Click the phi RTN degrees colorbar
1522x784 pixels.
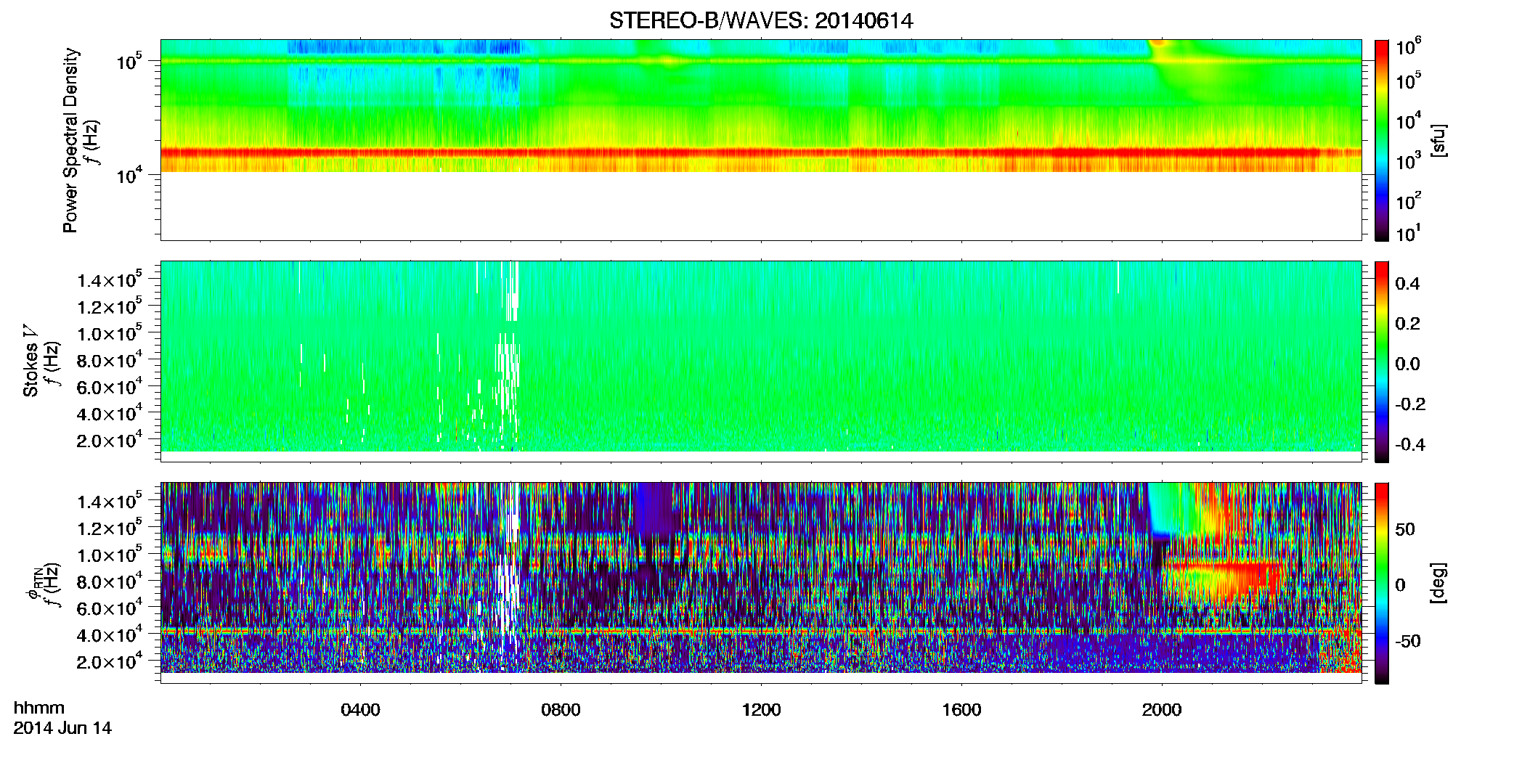click(1381, 583)
